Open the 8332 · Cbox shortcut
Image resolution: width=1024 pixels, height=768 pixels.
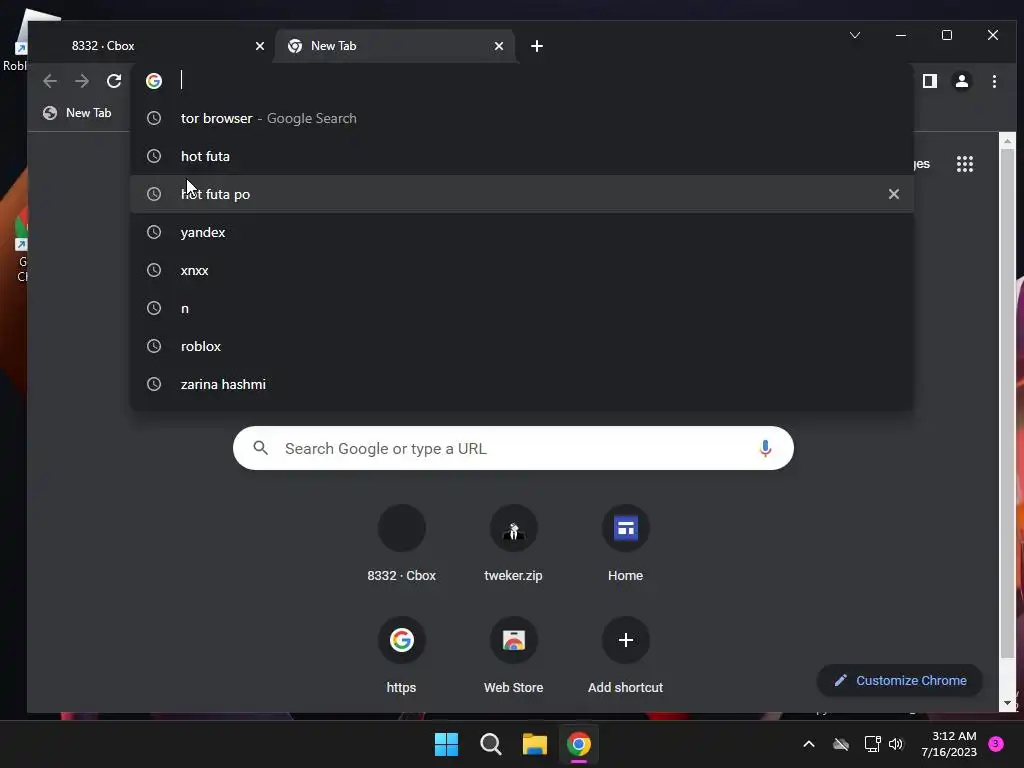[402, 544]
